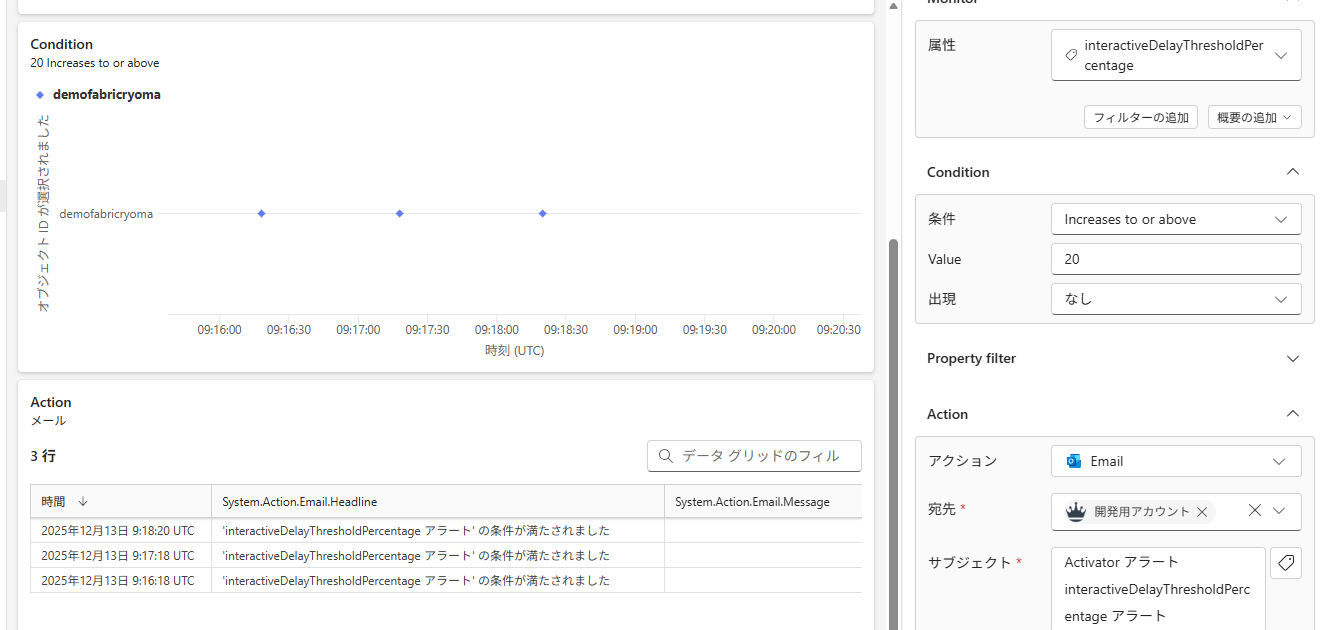Collapse the Action section
The height and width of the screenshot is (630, 1325).
1293,414
